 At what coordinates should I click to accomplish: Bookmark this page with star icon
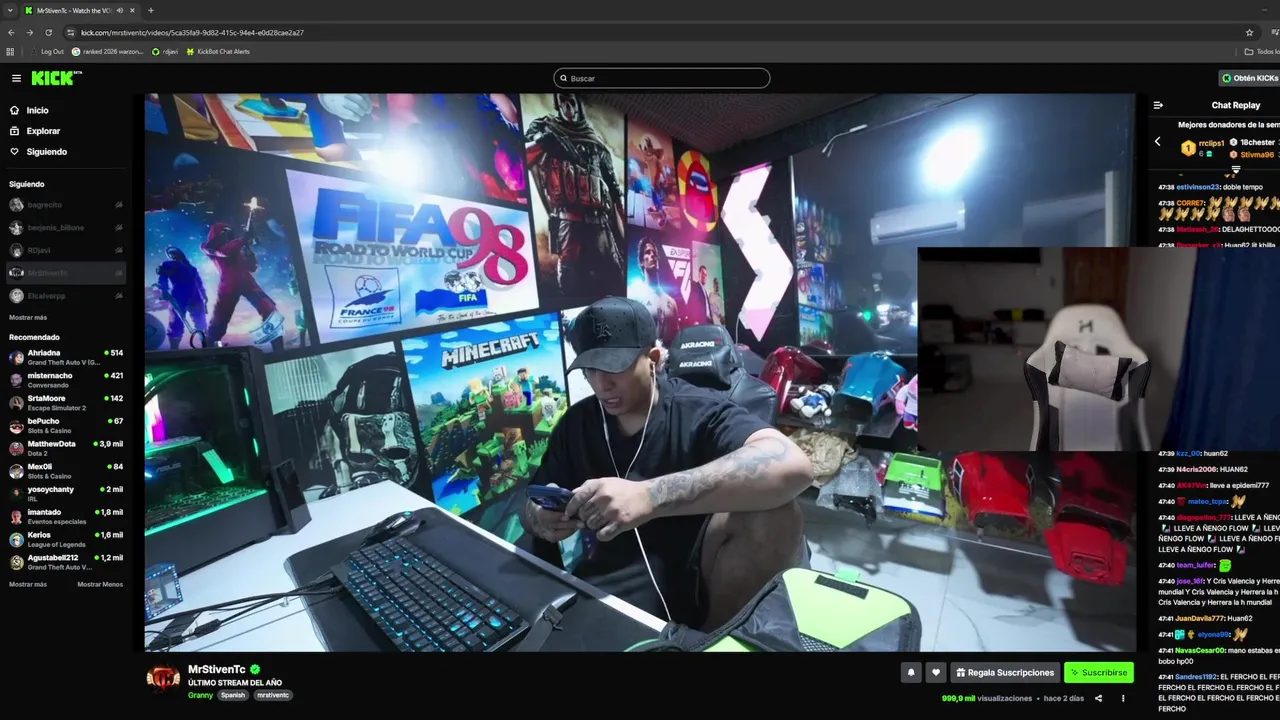(x=1249, y=32)
